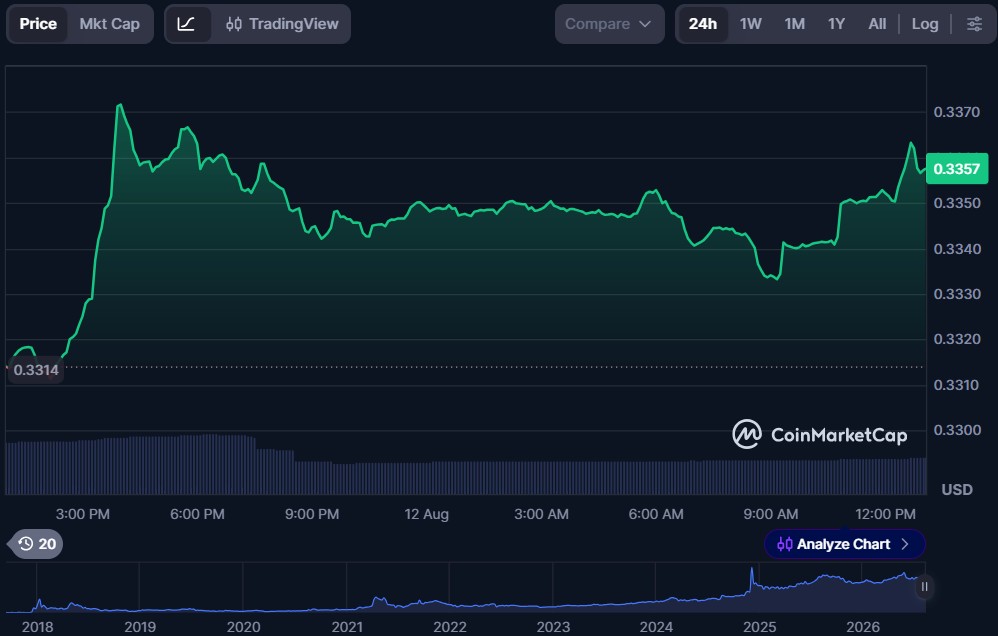Select the All time range
The height and width of the screenshot is (636, 998).
pyautogui.click(x=877, y=24)
